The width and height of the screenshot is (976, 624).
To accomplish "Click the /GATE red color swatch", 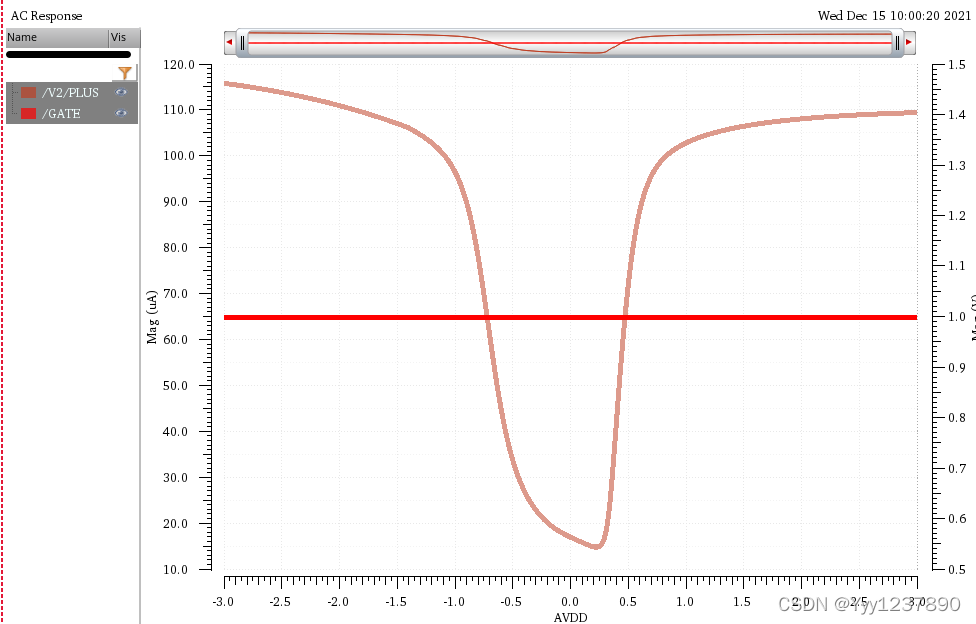I will (28, 113).
